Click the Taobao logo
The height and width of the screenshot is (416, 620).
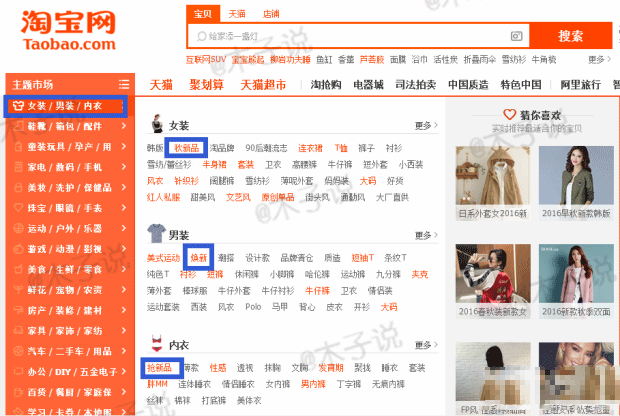point(68,30)
